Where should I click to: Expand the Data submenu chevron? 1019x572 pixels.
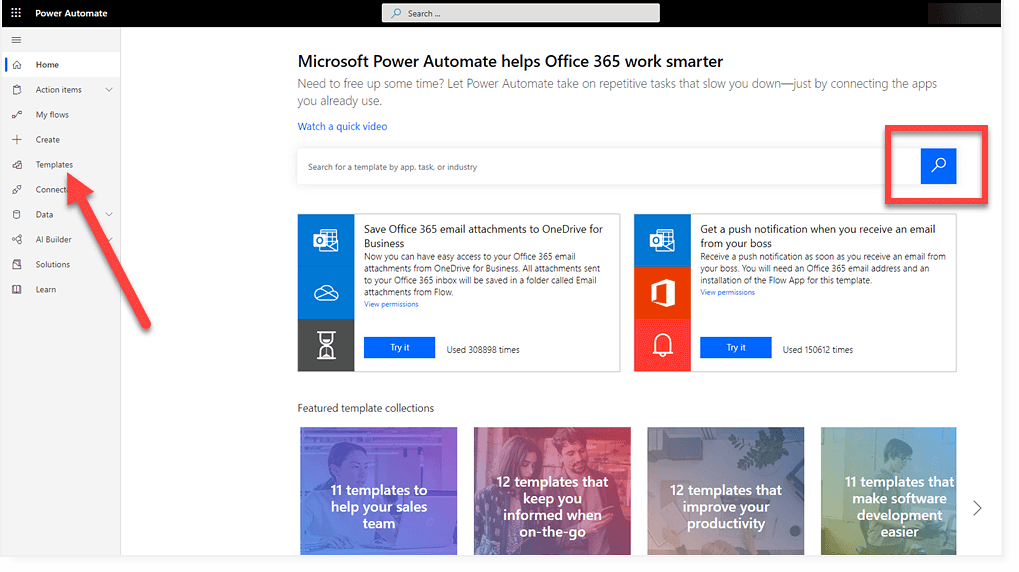[109, 214]
